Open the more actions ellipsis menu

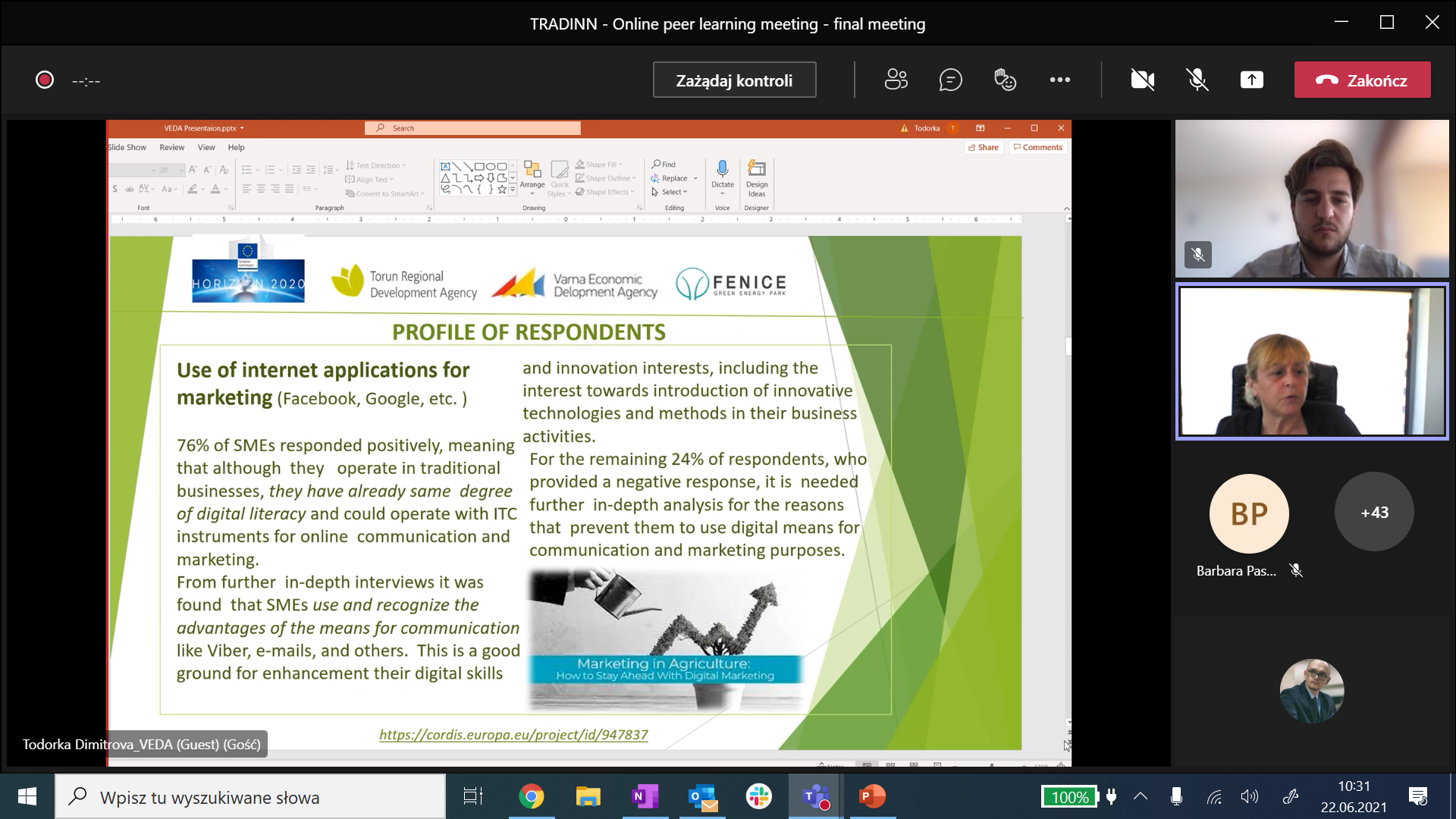1059,80
